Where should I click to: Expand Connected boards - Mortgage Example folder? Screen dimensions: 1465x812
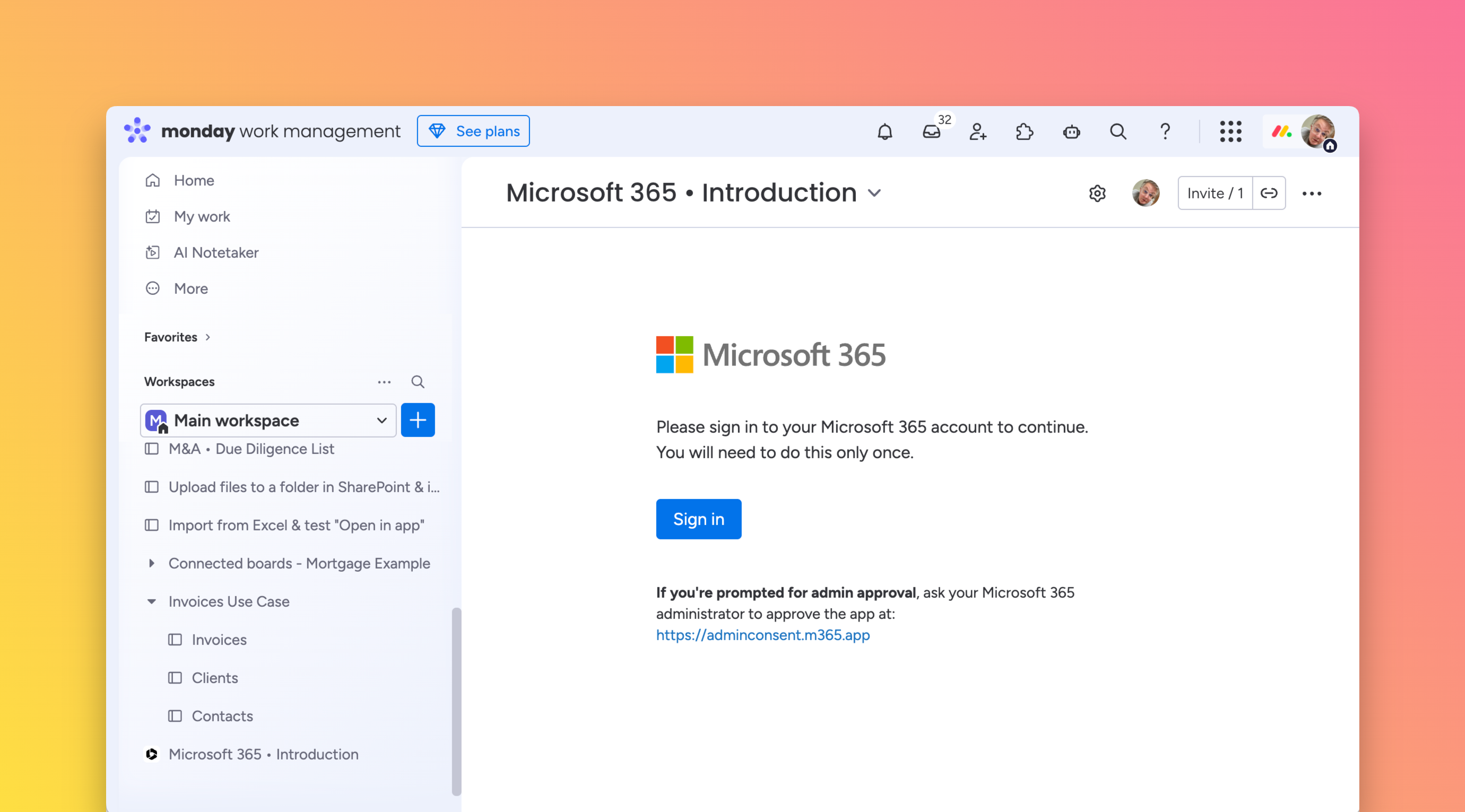151,563
